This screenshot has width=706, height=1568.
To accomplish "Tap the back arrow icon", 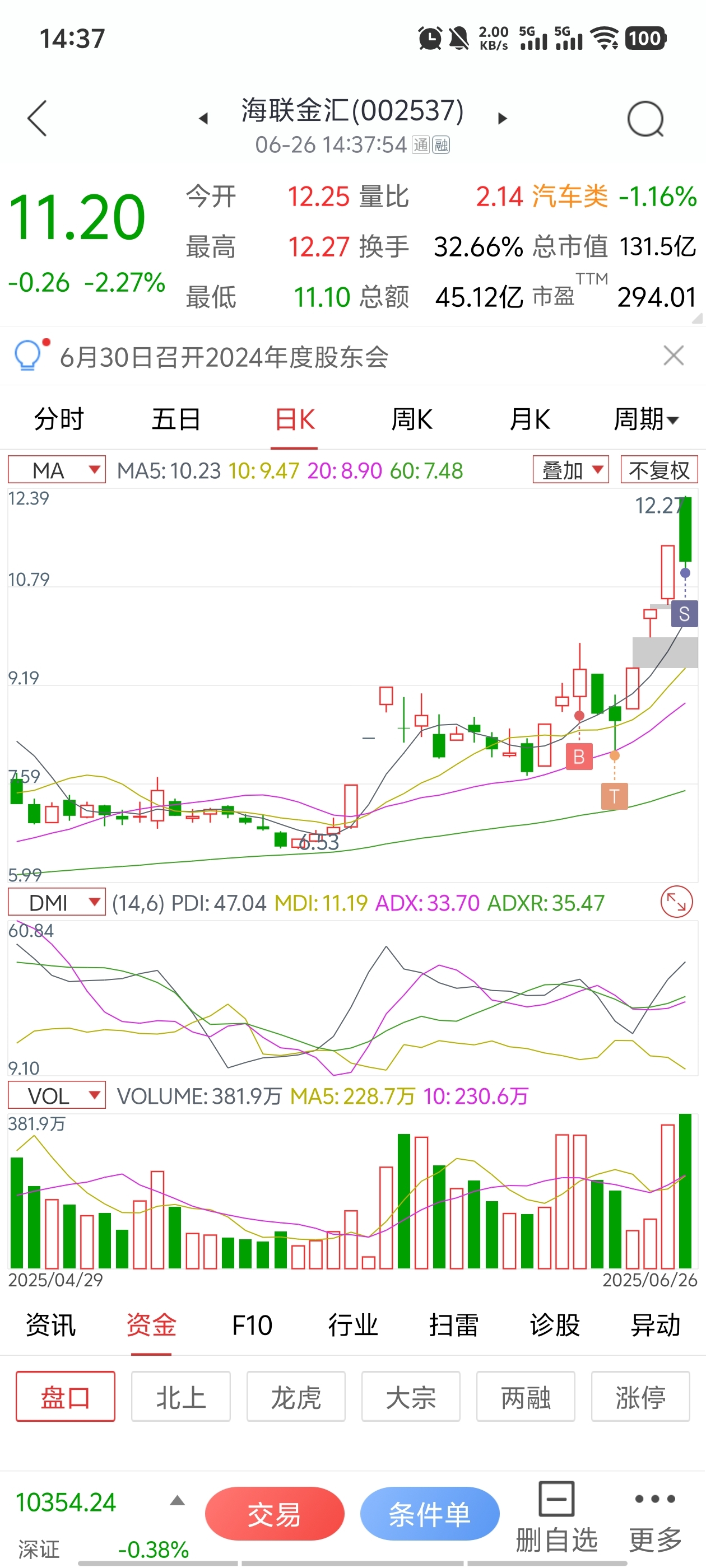I will [37, 118].
